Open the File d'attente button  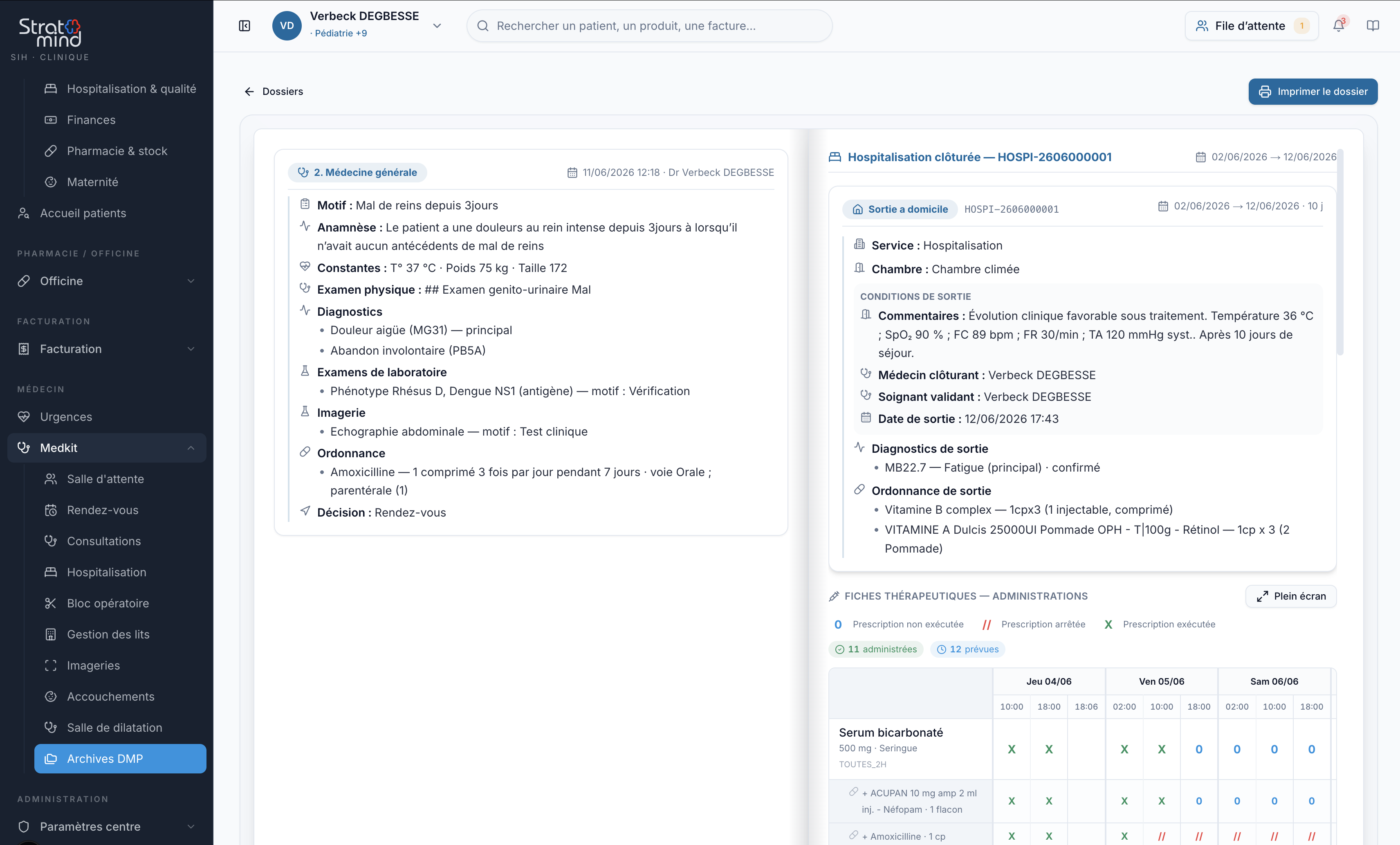point(1252,26)
